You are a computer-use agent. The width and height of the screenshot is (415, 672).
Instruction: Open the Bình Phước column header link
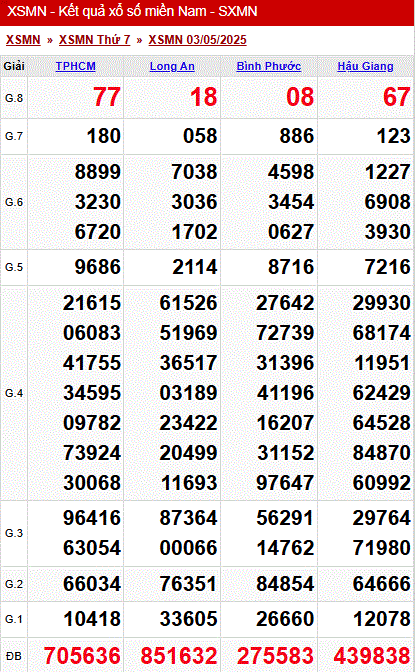click(269, 66)
